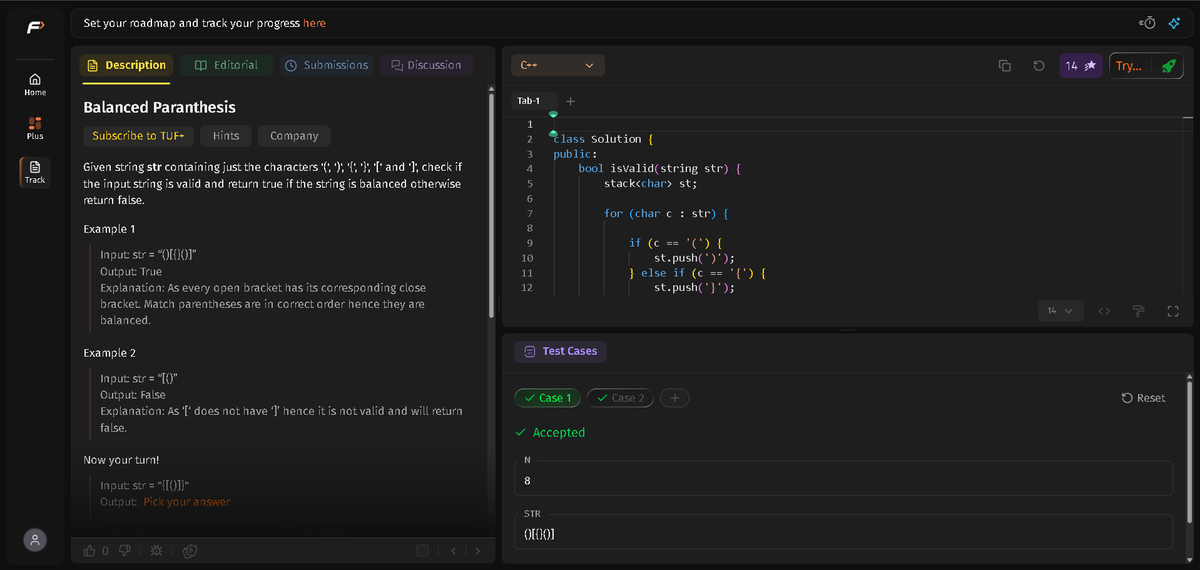
Task: Click code line 'bool isValid(string str) {'
Action: (659, 169)
